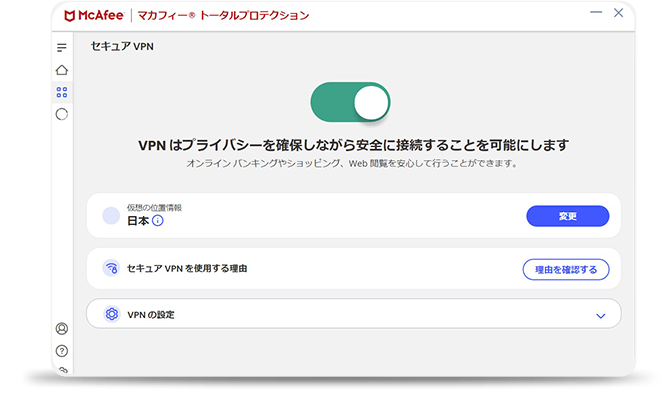Click the circular scan icon in sidebar
The image size is (672, 419).
coord(62,114)
